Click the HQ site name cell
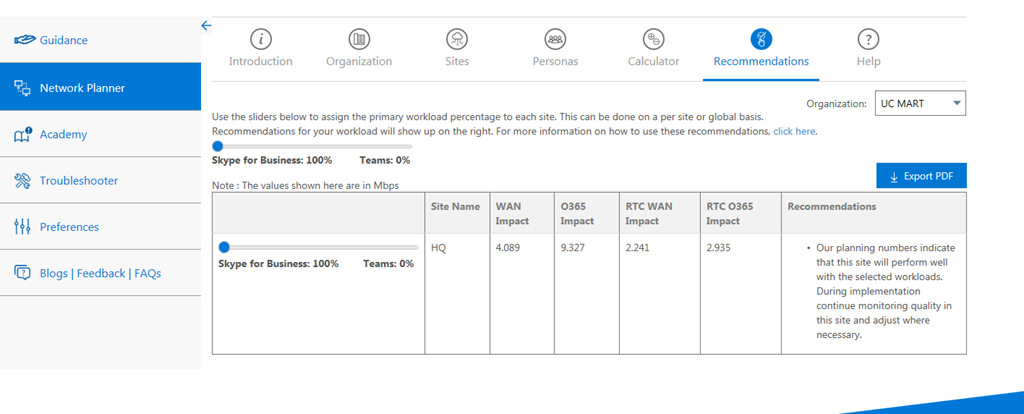Viewport: 1024px width, 414px height. (438, 247)
